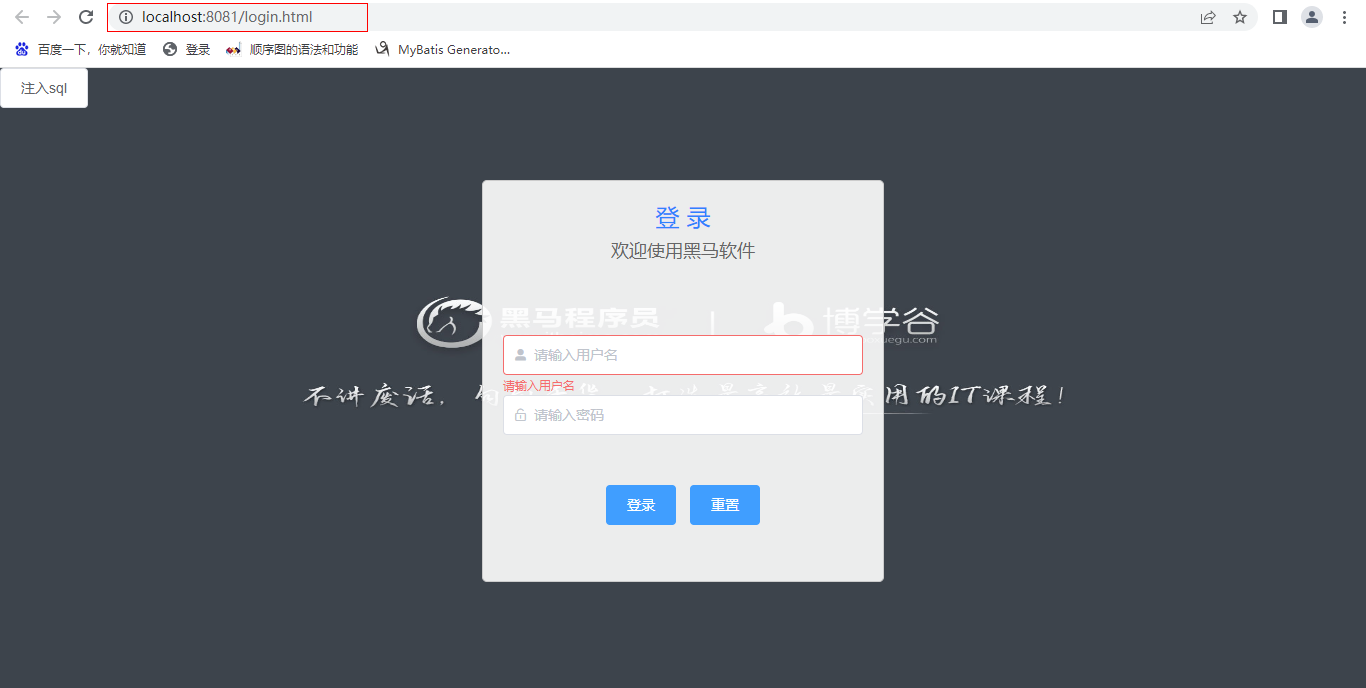Bookmark this page with the star icon
Screen dimensions: 1366x688
[x=1240, y=17]
